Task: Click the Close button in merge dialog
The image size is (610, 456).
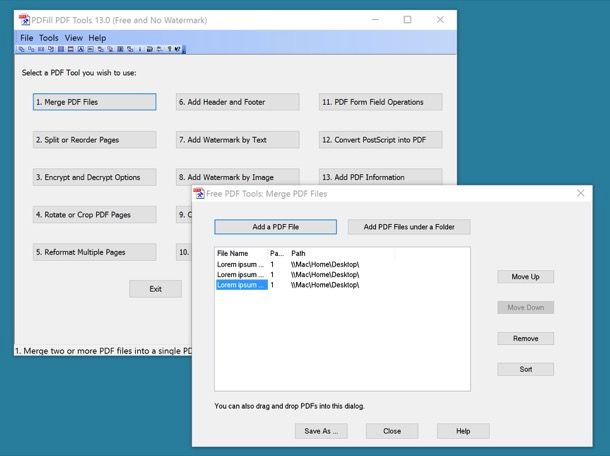Action: point(392,431)
